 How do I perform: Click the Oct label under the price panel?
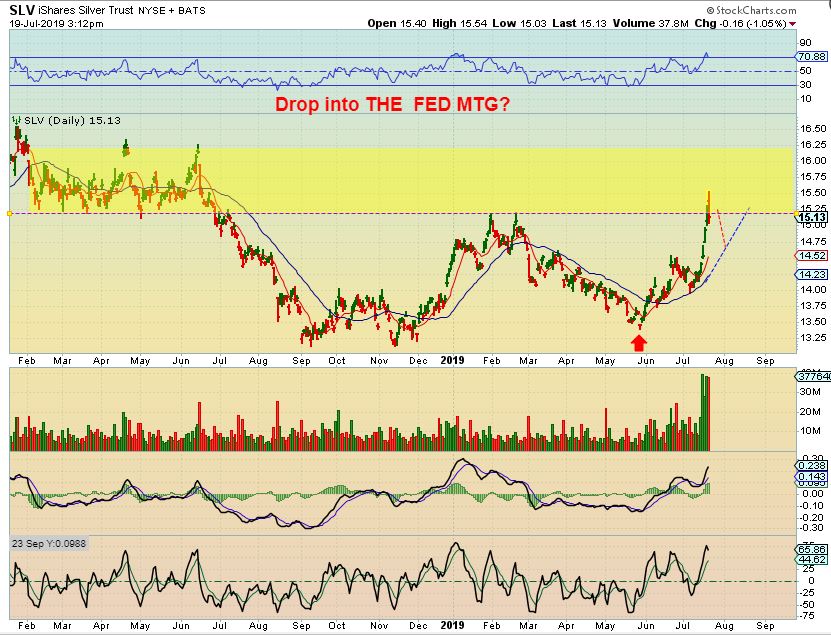tap(337, 360)
